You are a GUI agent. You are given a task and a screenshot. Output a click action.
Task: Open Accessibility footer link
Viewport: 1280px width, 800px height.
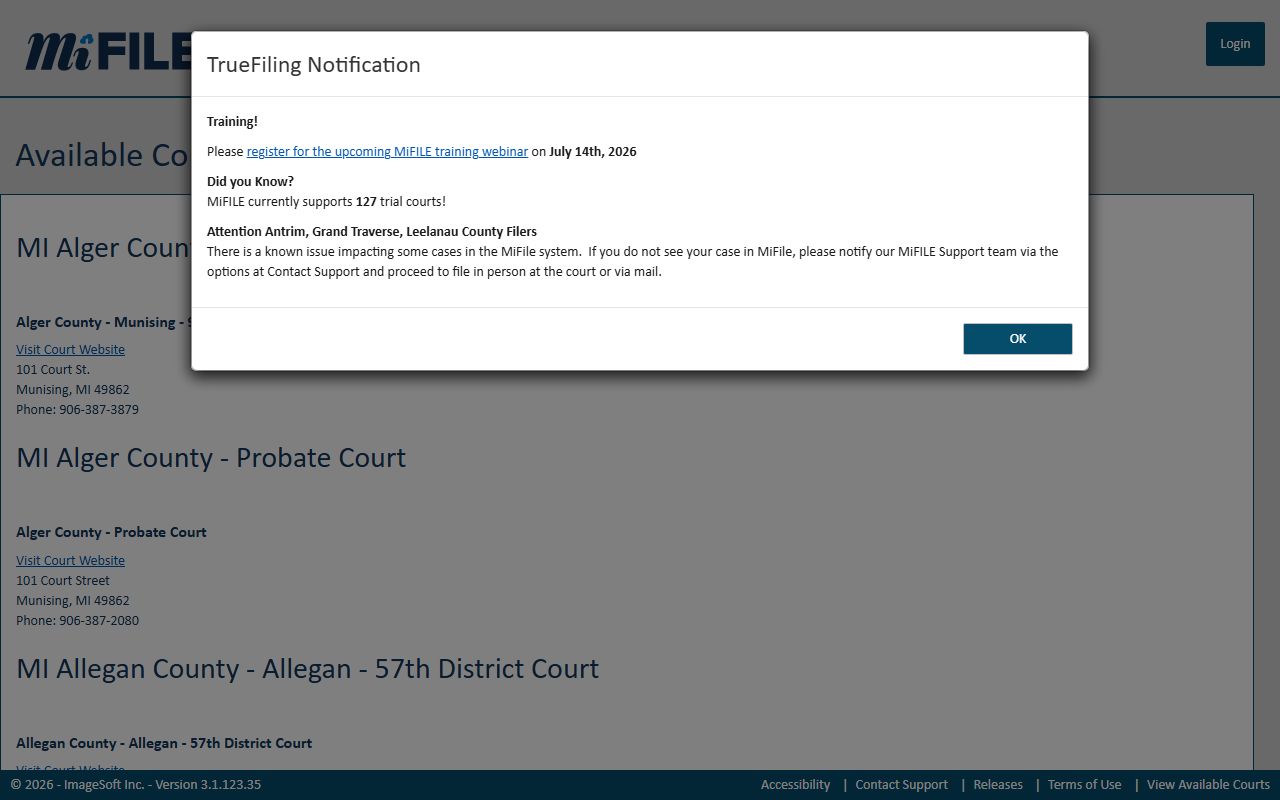tap(795, 785)
